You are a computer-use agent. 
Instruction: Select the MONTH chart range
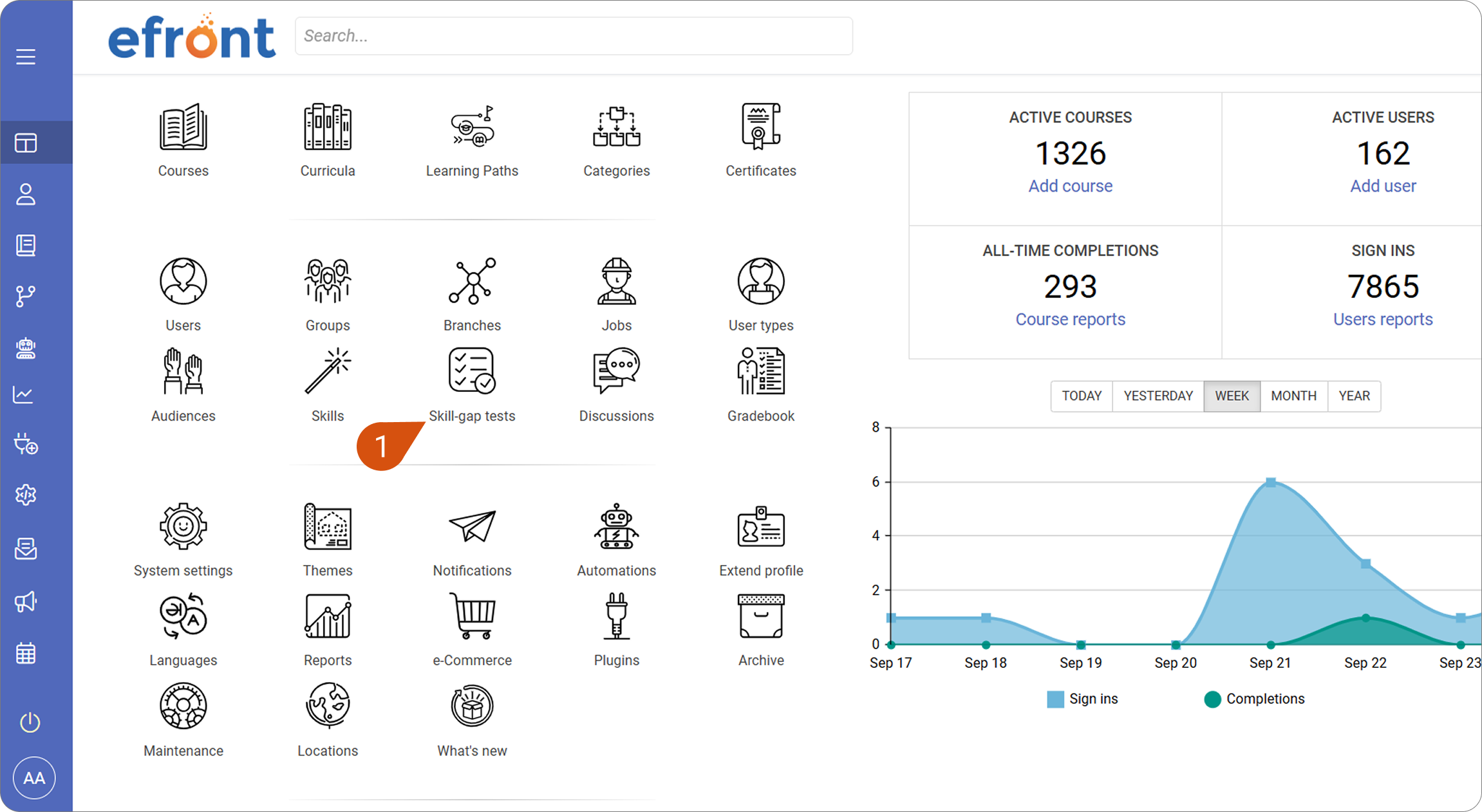coord(1293,396)
